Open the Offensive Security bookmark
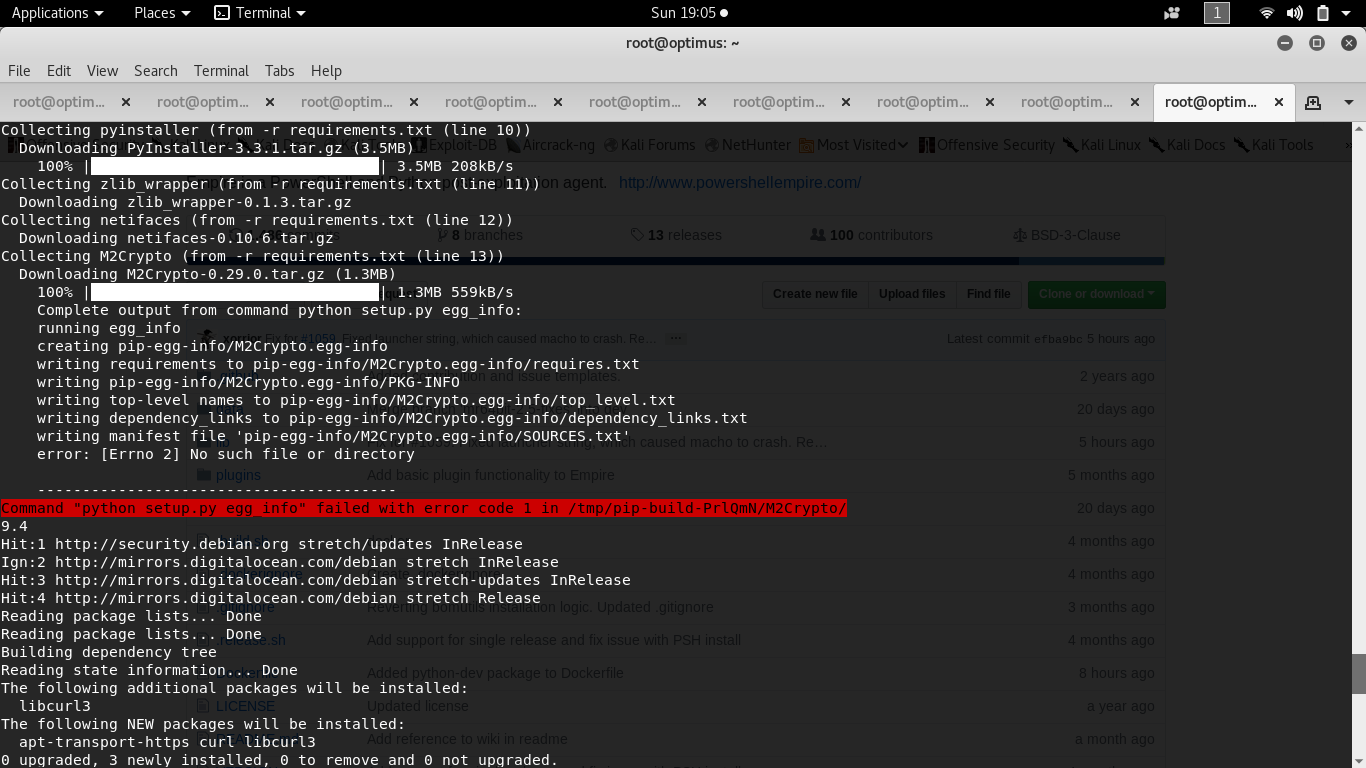1366x768 pixels. click(x=994, y=145)
